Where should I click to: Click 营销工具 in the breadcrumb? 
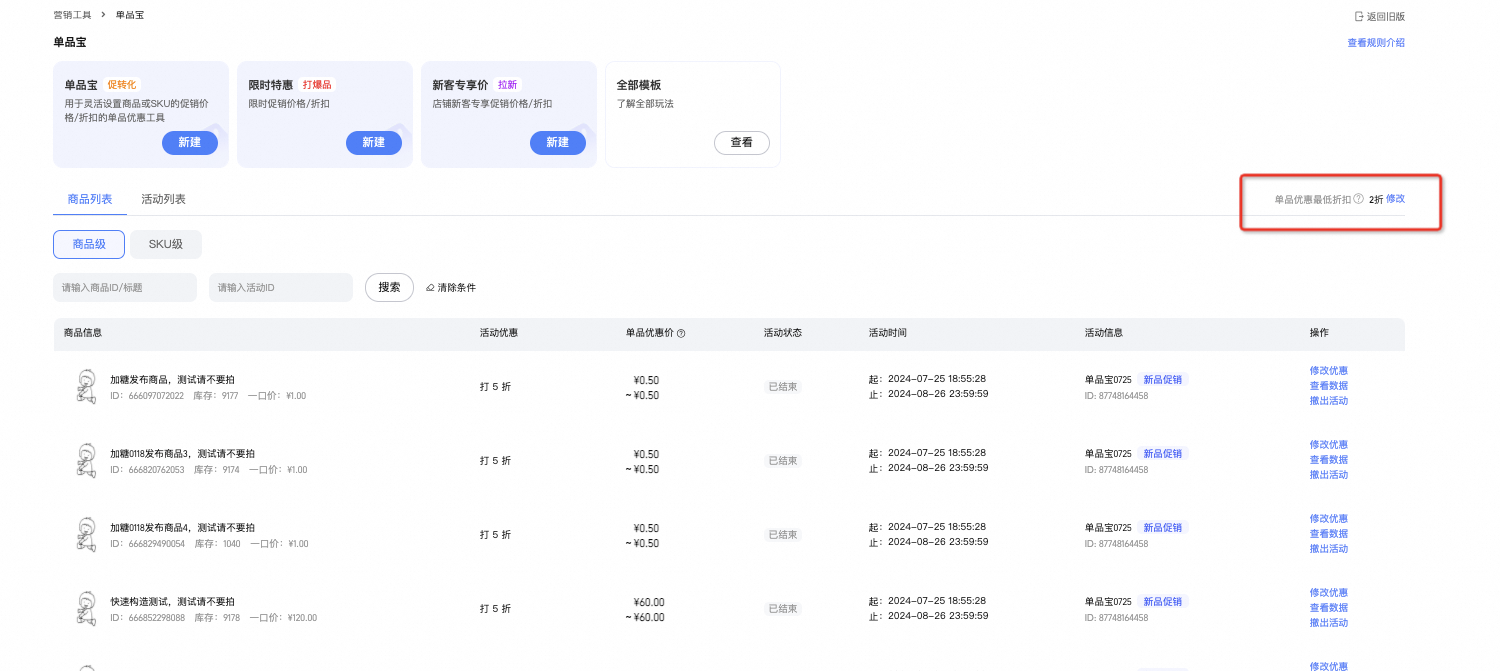click(x=72, y=15)
